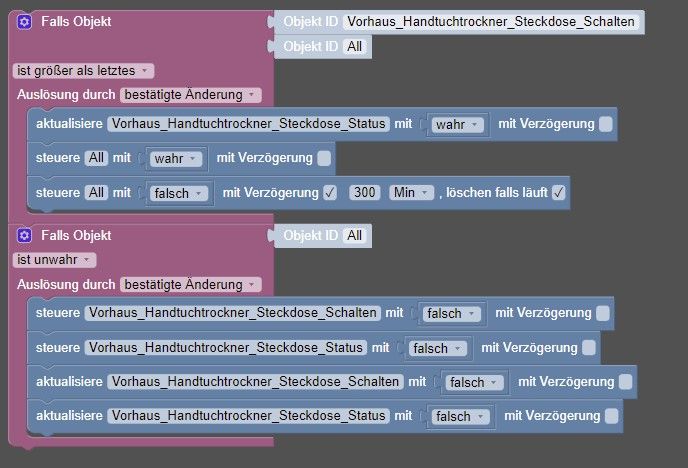Select 'All' object in steuere falsch delay row

click(96, 193)
